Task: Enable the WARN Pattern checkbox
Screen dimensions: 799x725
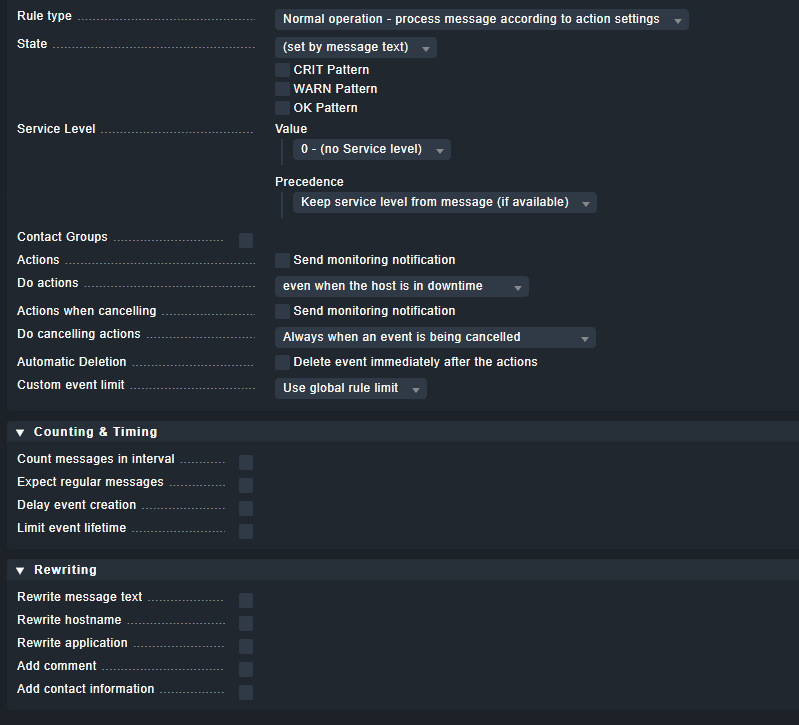Action: 282,89
